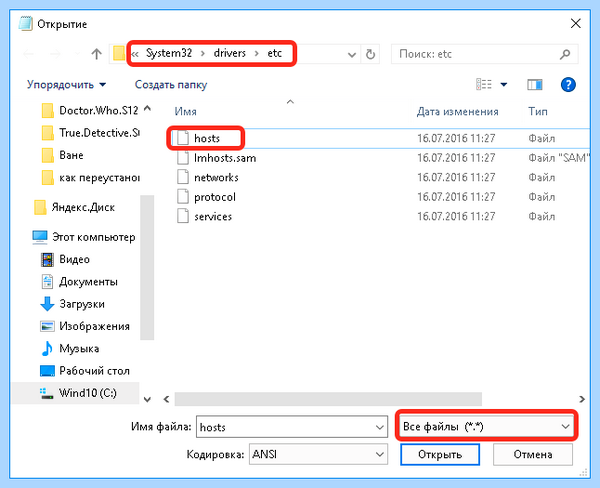600x488 pixels.
Task: Click the view layout icon
Action: [484, 84]
